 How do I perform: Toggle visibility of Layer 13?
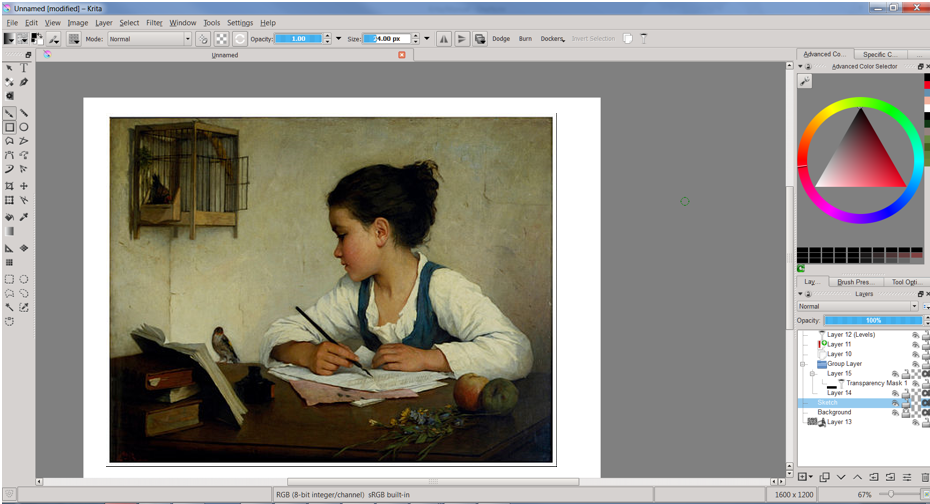point(915,422)
